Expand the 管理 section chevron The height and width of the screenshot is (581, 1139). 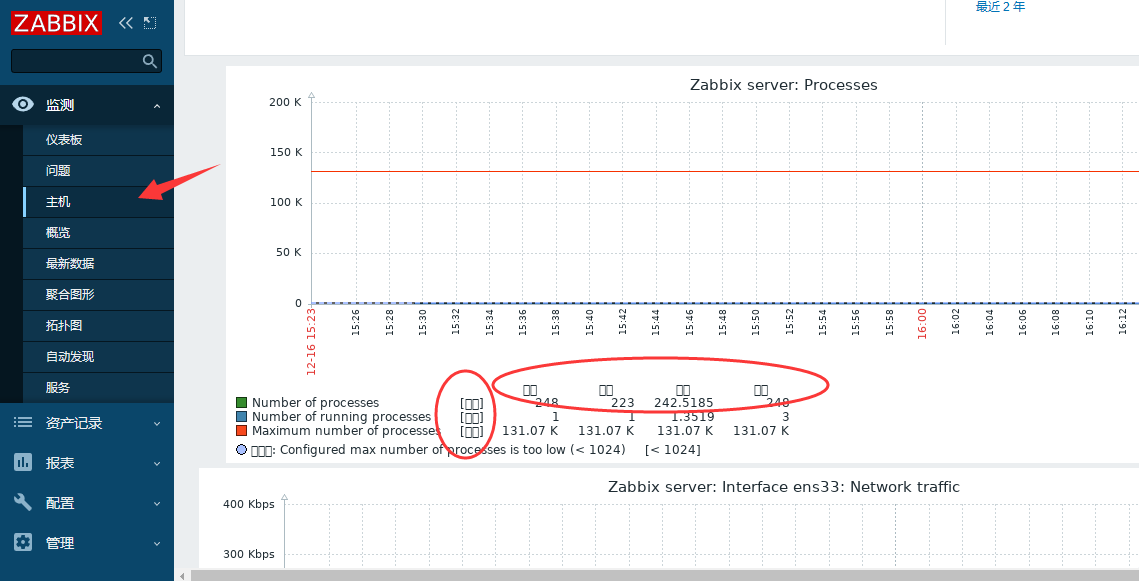(x=157, y=543)
